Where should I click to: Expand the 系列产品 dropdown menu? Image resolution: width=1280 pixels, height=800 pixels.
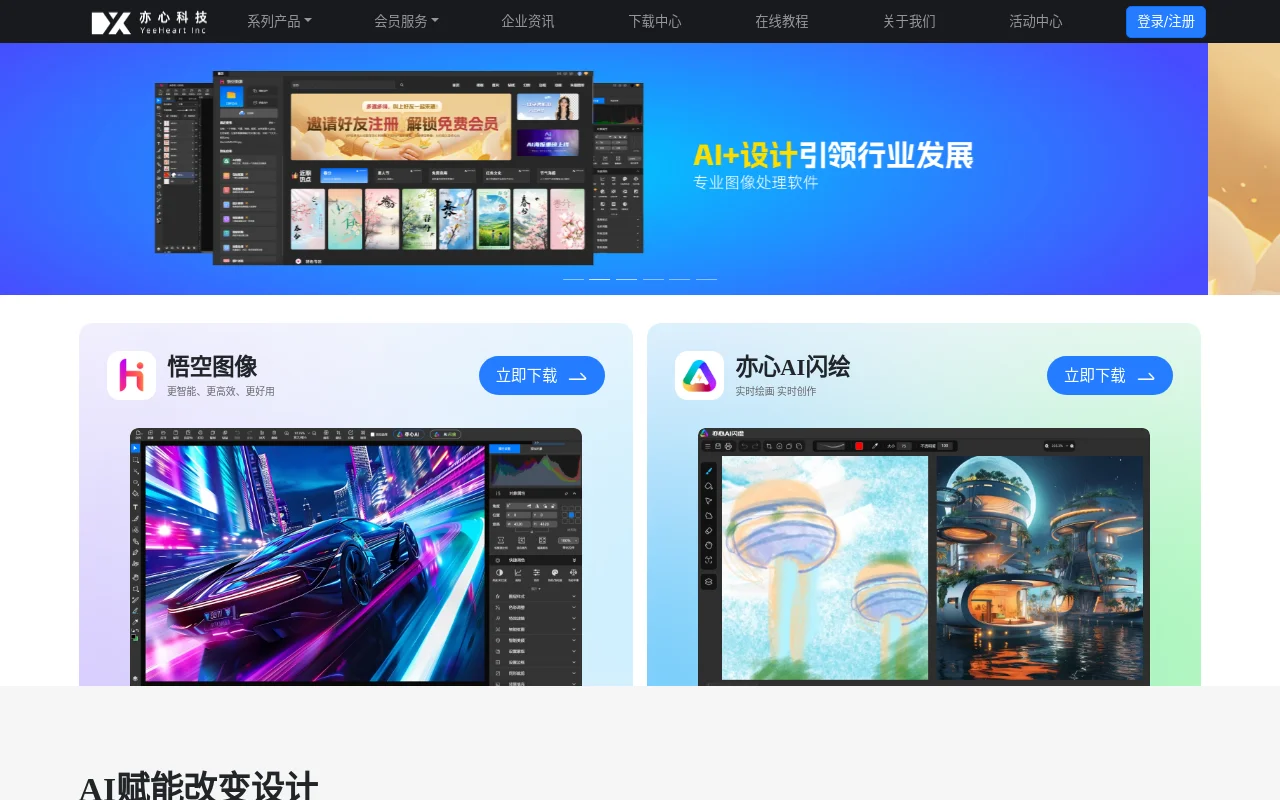(279, 21)
